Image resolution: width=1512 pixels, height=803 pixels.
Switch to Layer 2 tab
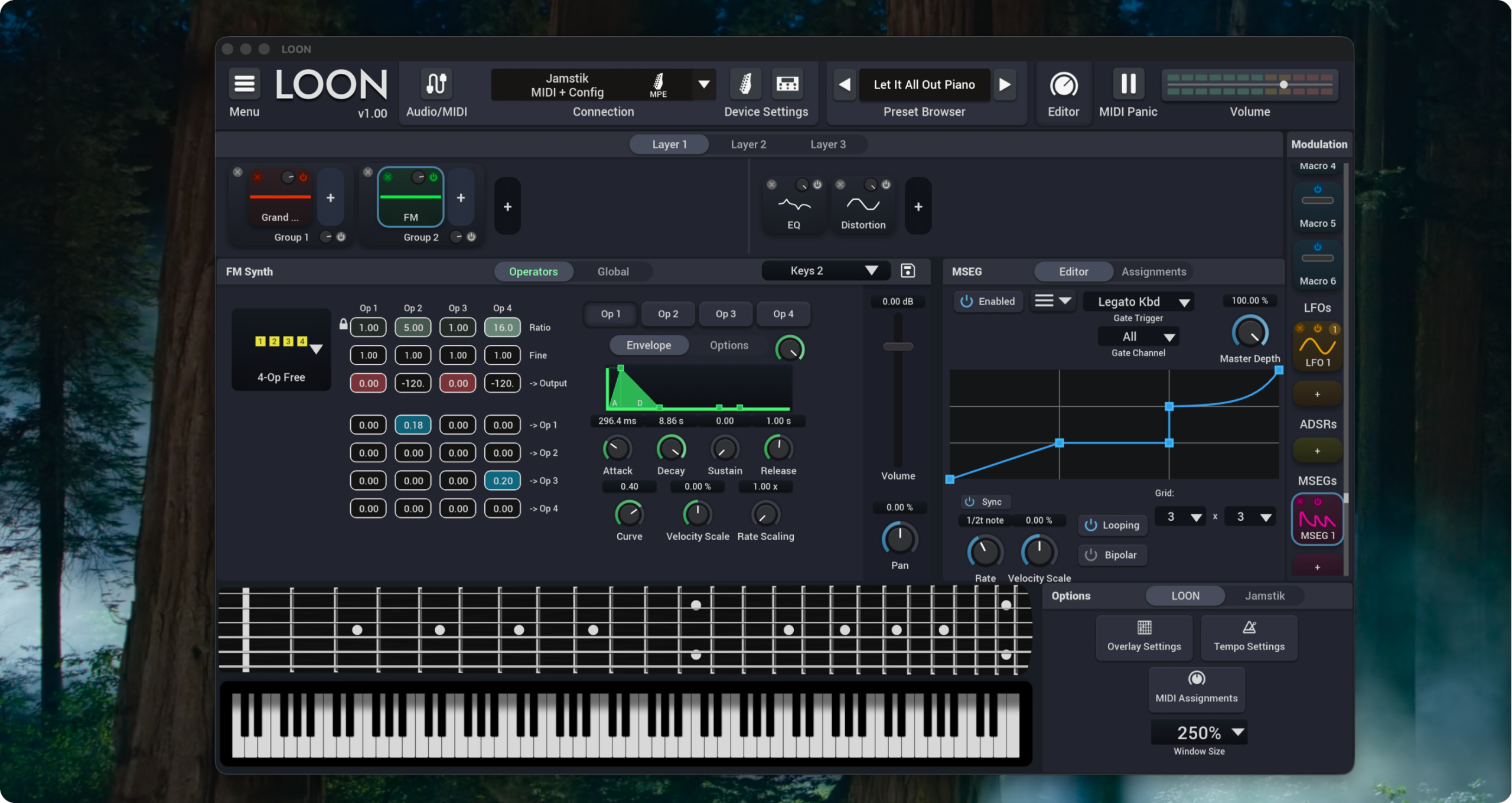tap(748, 144)
